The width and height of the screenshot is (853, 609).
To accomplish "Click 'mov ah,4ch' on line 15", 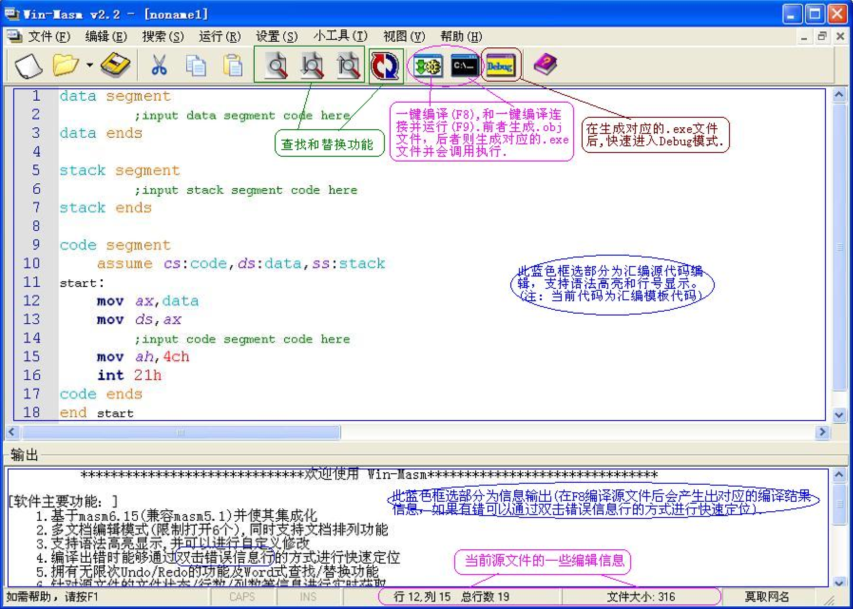I will click(x=143, y=356).
